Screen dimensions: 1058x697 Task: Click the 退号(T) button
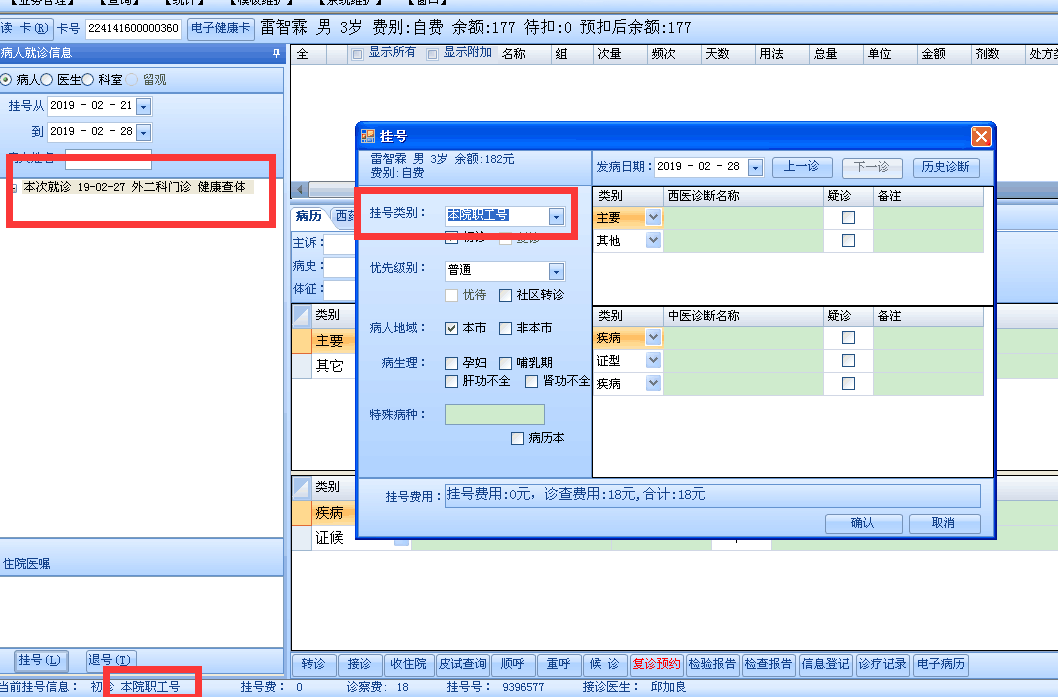click(110, 660)
